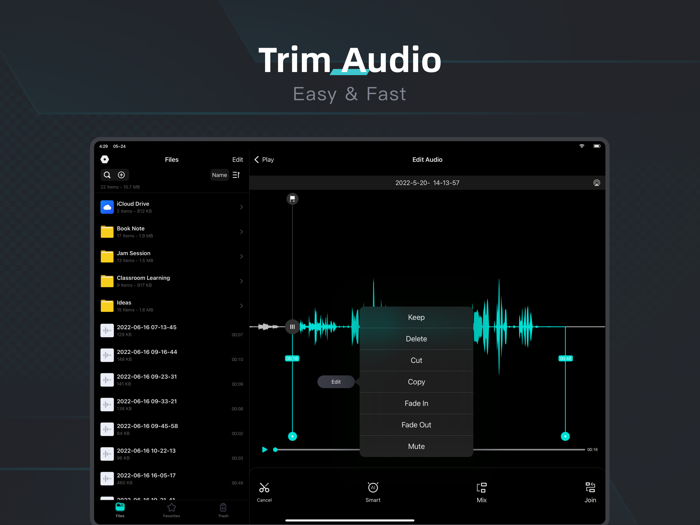Select waveform icon of recording 2022-06-16 09-33-21
700x525 pixels.
tap(107, 404)
